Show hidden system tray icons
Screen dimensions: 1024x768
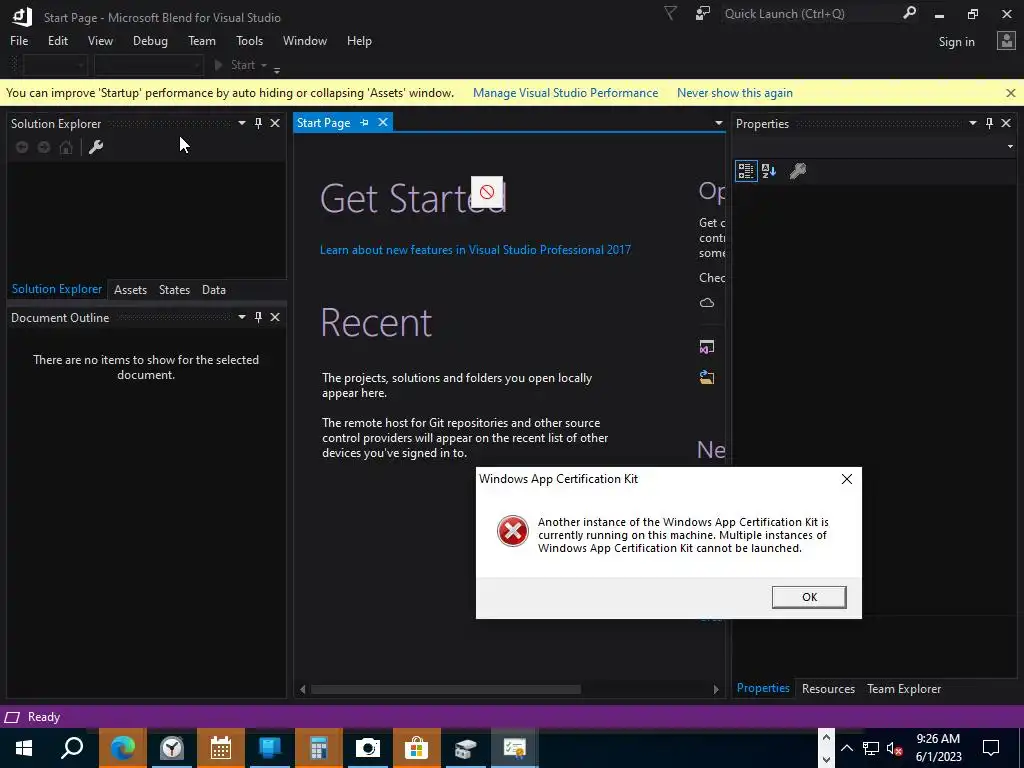(846, 748)
